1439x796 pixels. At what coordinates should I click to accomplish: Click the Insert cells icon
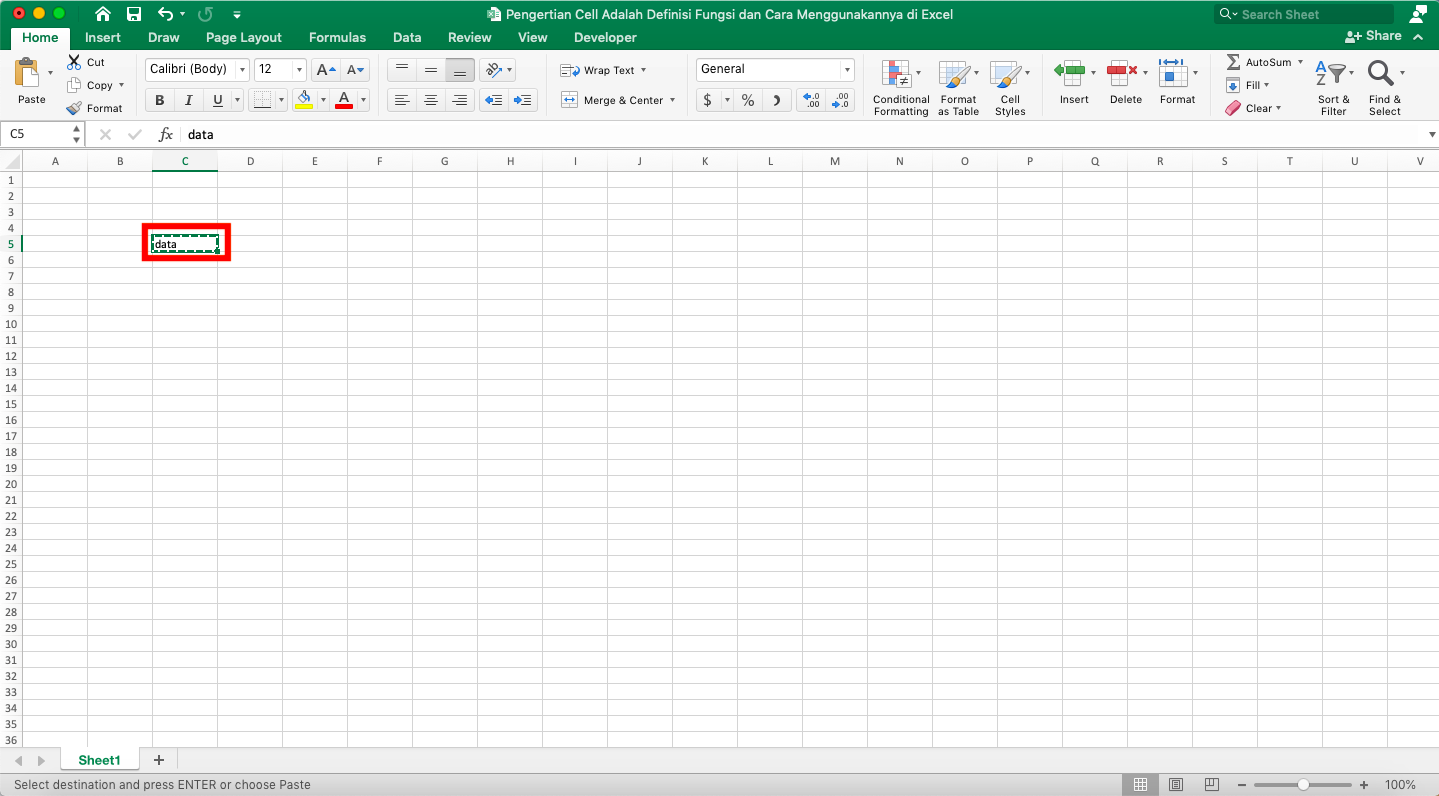[1070, 72]
